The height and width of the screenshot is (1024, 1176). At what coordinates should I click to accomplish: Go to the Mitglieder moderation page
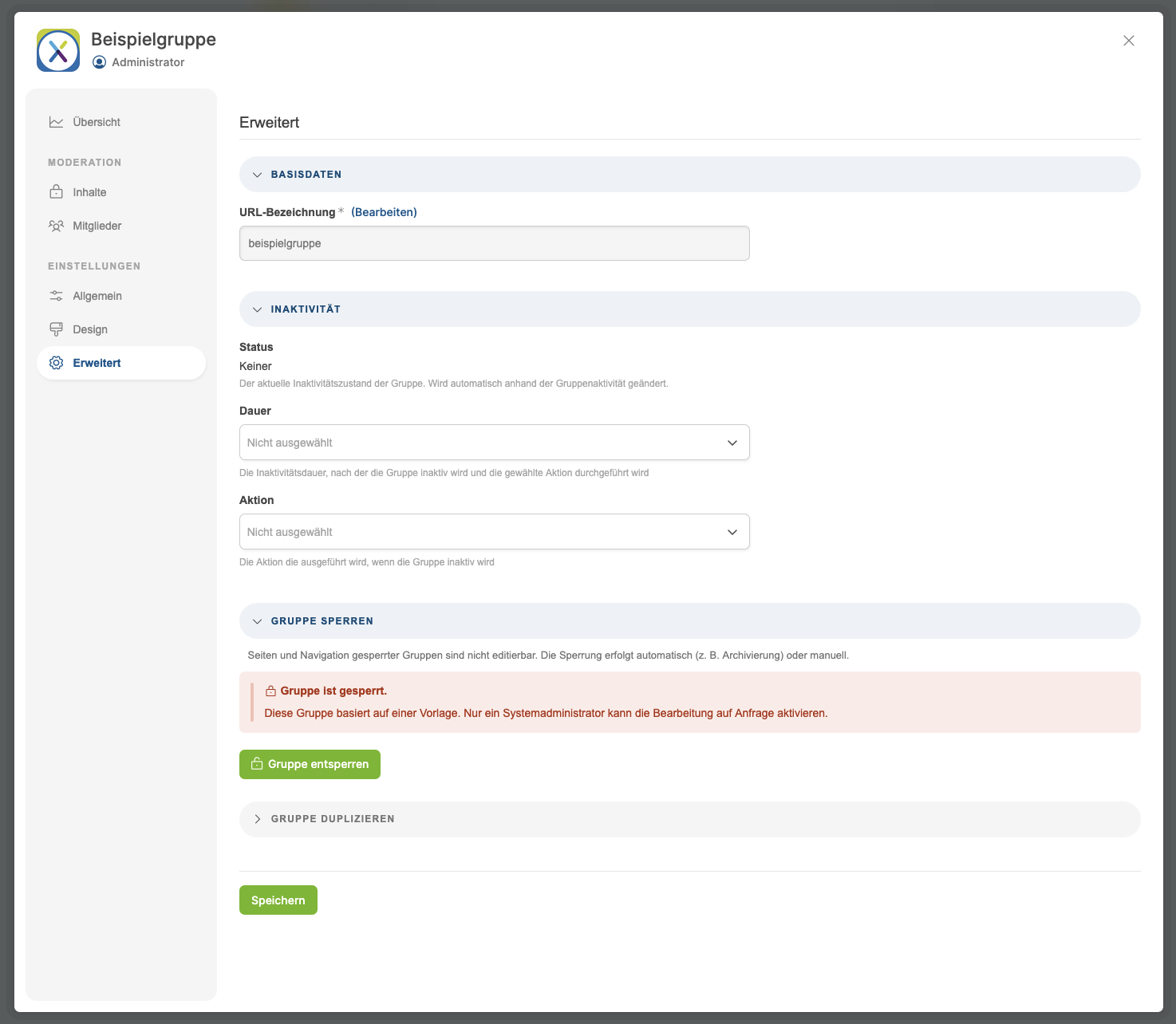coord(97,226)
